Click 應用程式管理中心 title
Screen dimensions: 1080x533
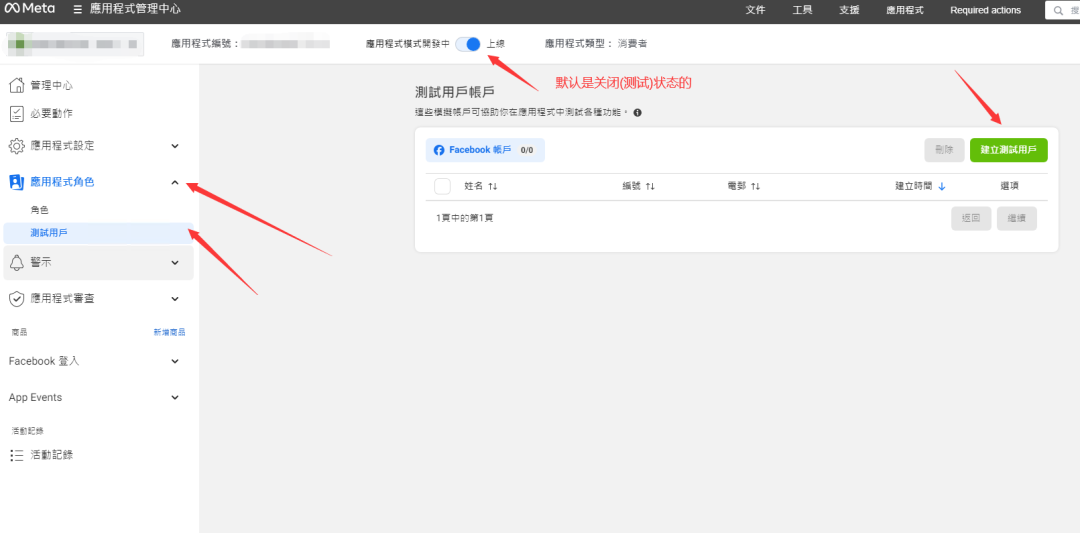[x=136, y=10]
